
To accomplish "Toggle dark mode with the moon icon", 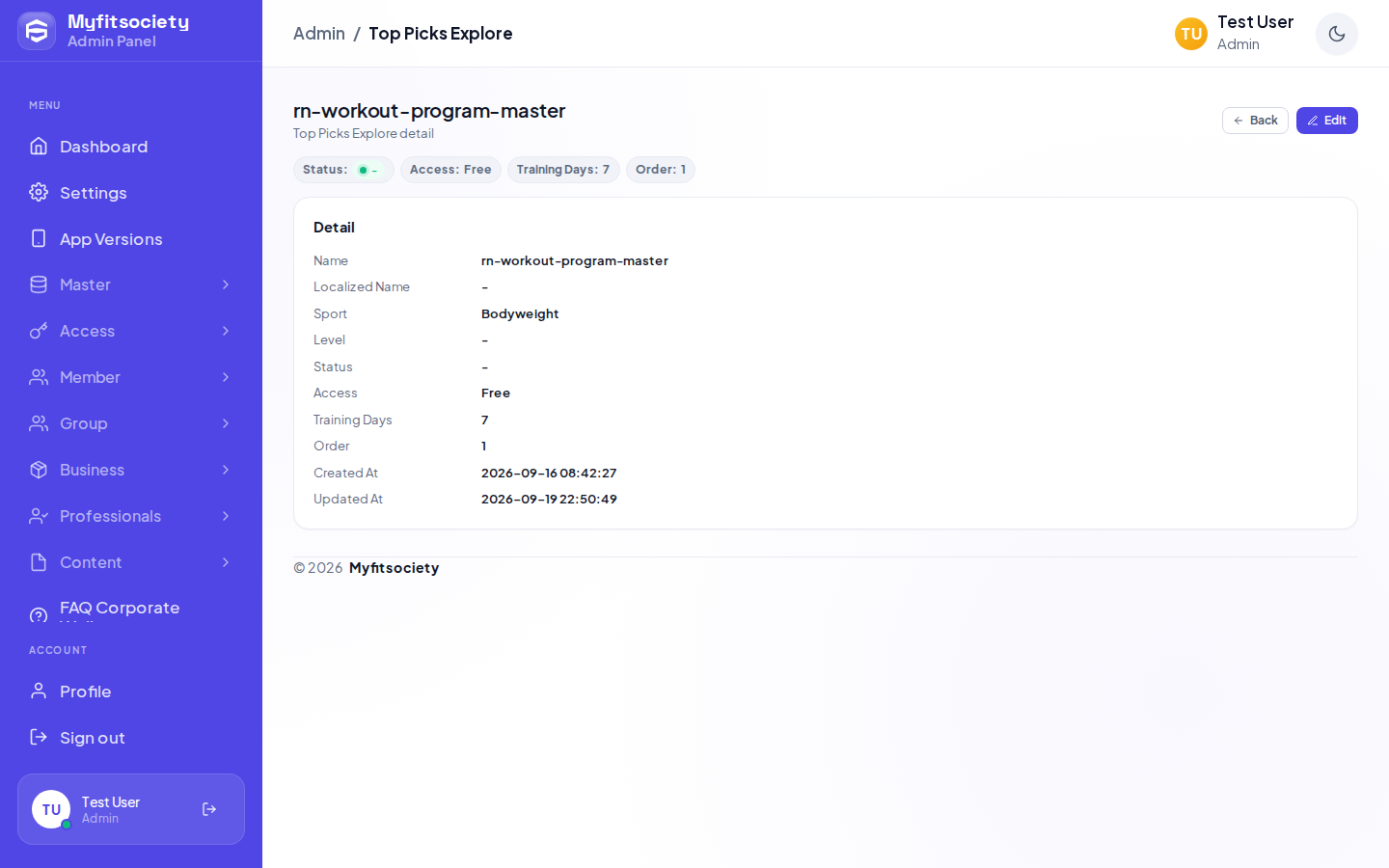I will tap(1336, 34).
